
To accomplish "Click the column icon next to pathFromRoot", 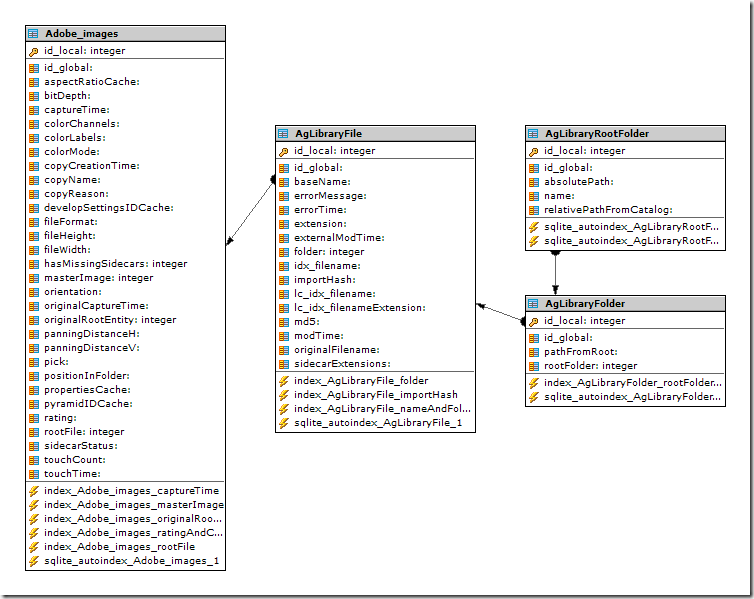I will click(x=534, y=352).
